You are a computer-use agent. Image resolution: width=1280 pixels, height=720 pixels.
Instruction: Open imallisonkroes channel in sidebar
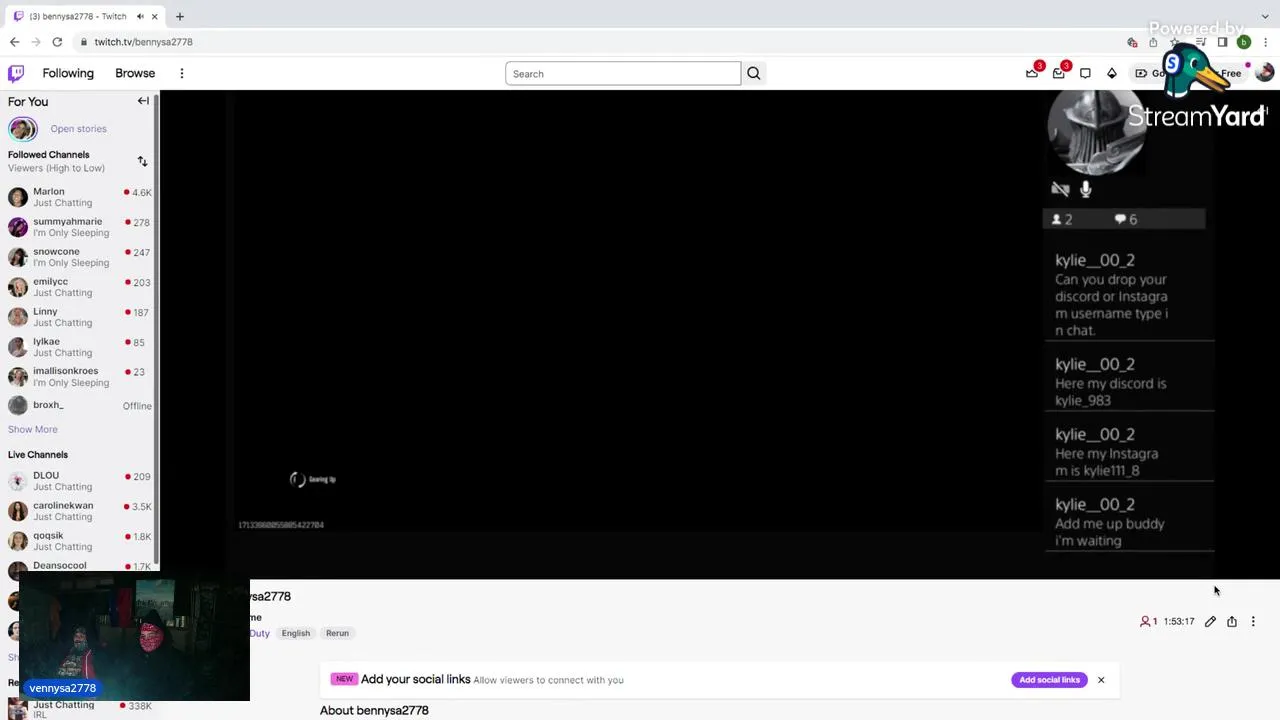[80, 377]
